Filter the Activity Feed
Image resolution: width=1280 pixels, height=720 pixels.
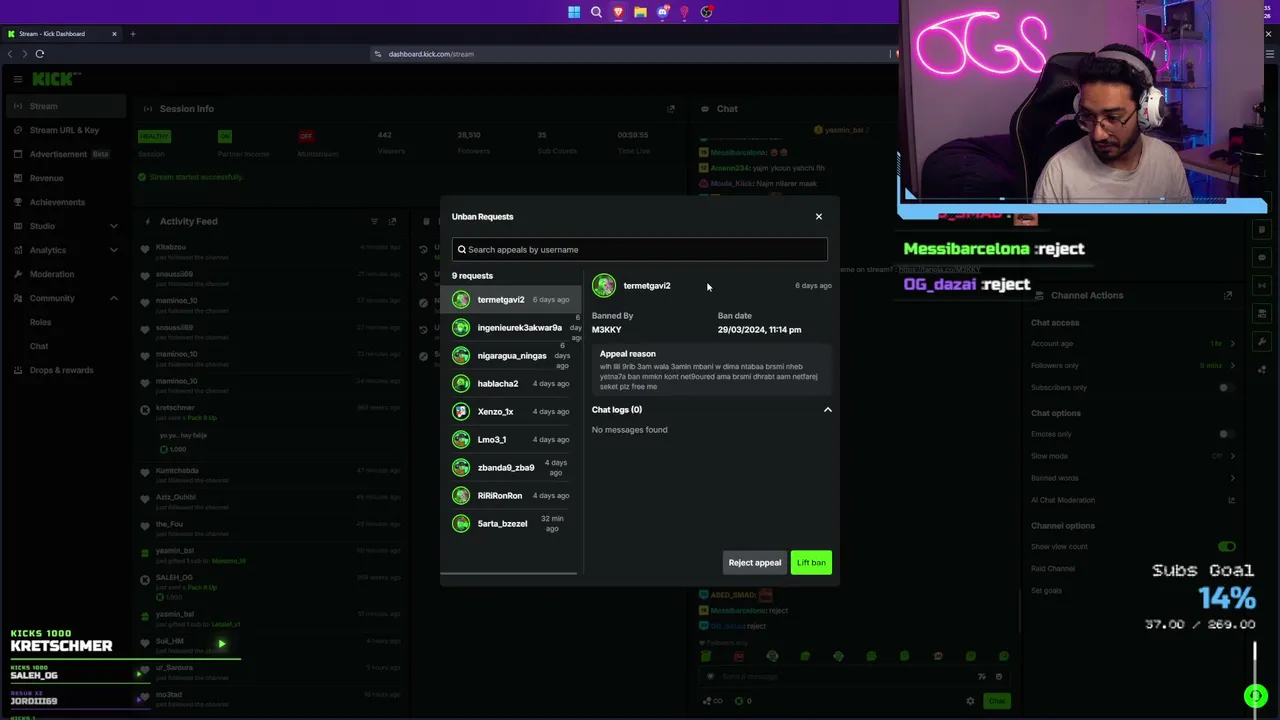[374, 221]
